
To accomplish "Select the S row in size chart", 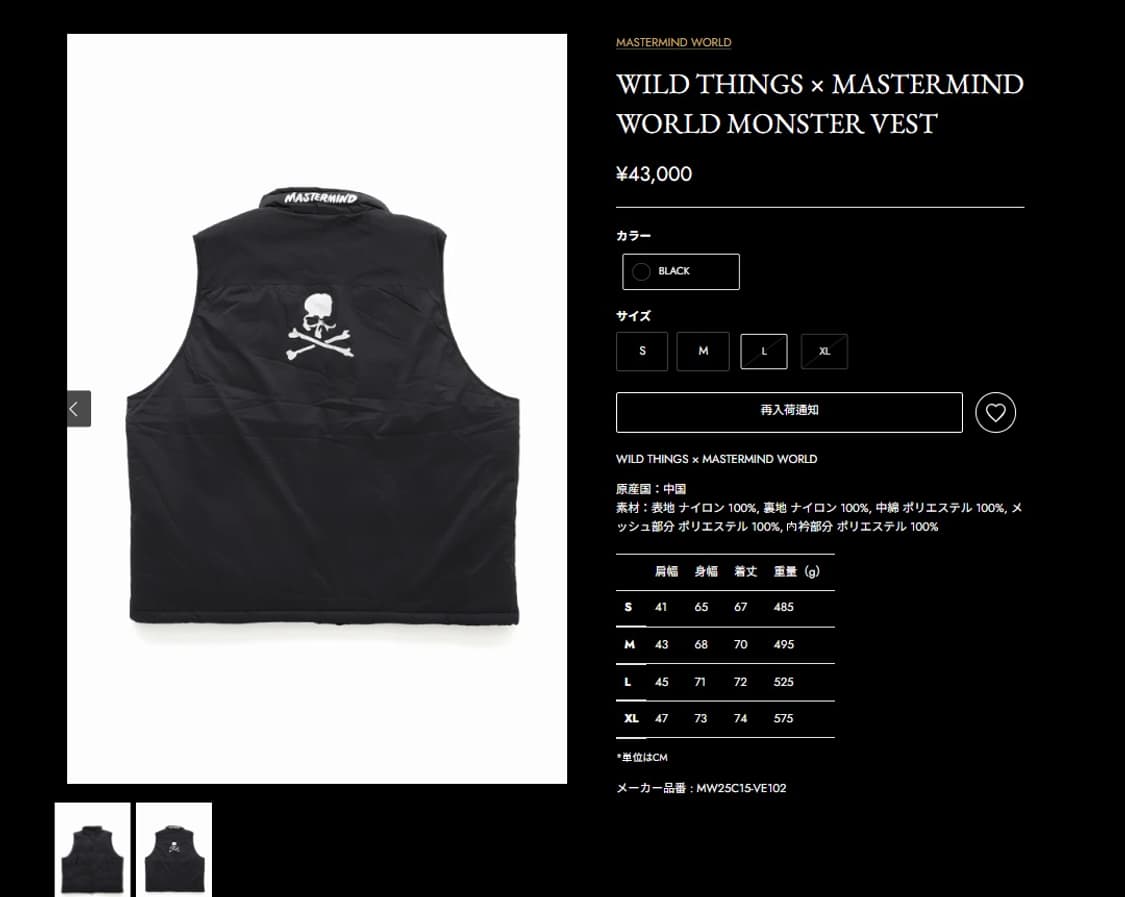I will tap(725, 608).
